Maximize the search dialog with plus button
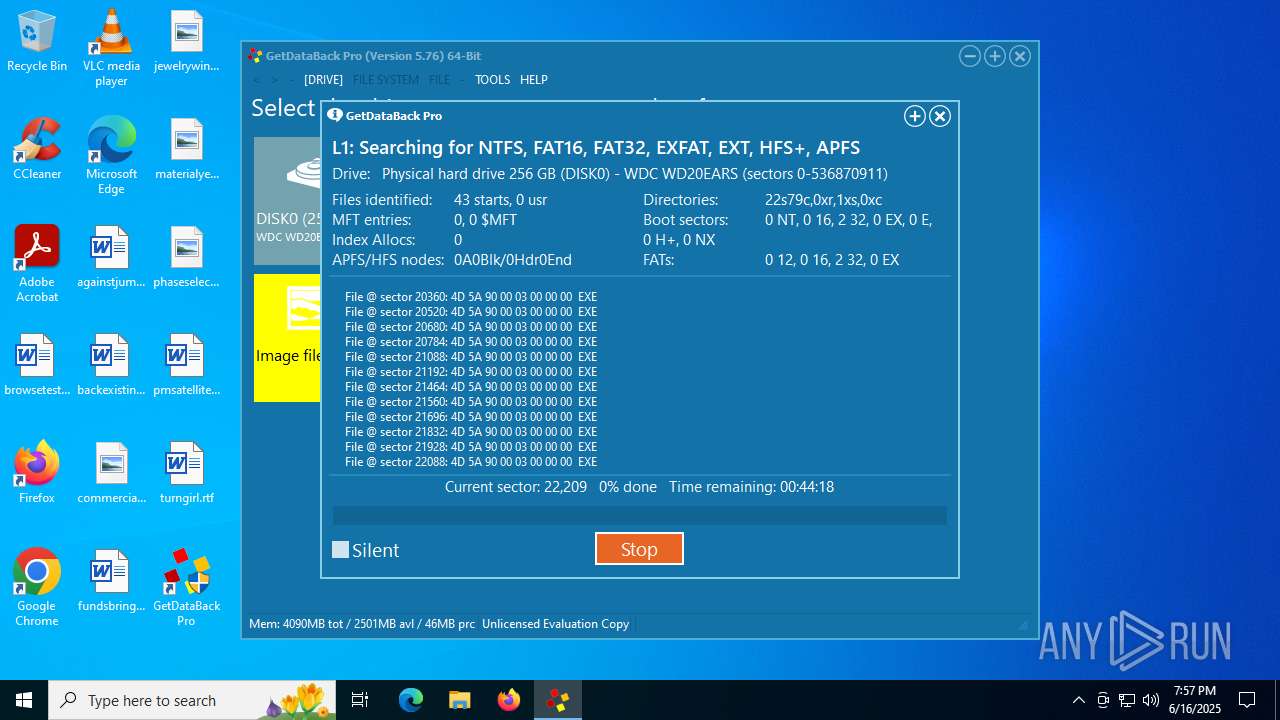 (914, 117)
